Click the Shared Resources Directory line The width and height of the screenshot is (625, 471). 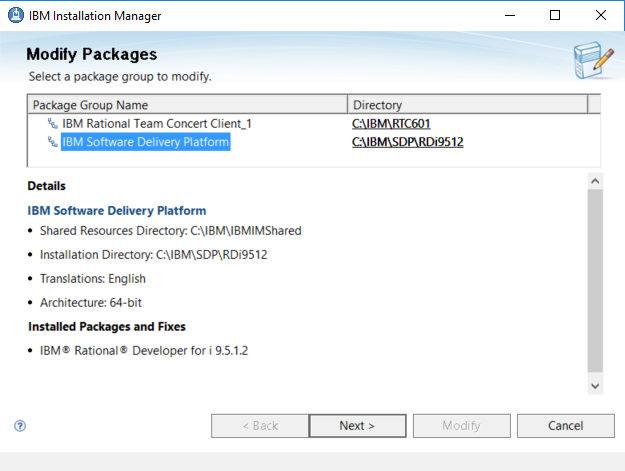pos(171,231)
